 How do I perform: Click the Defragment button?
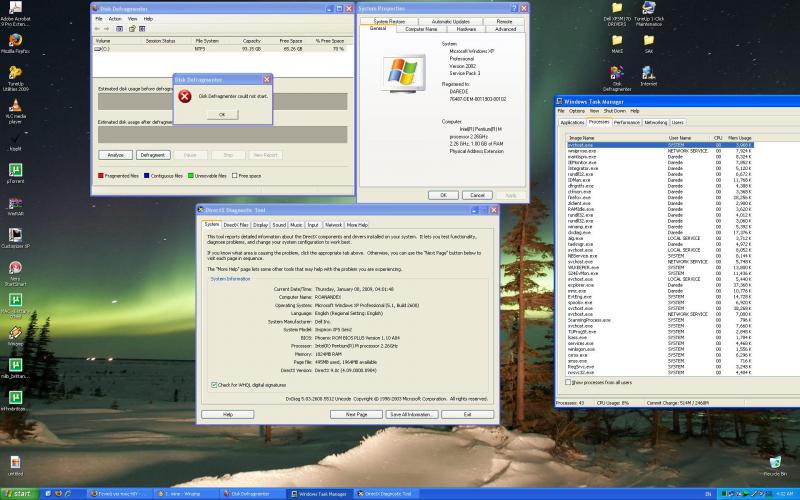(153, 155)
